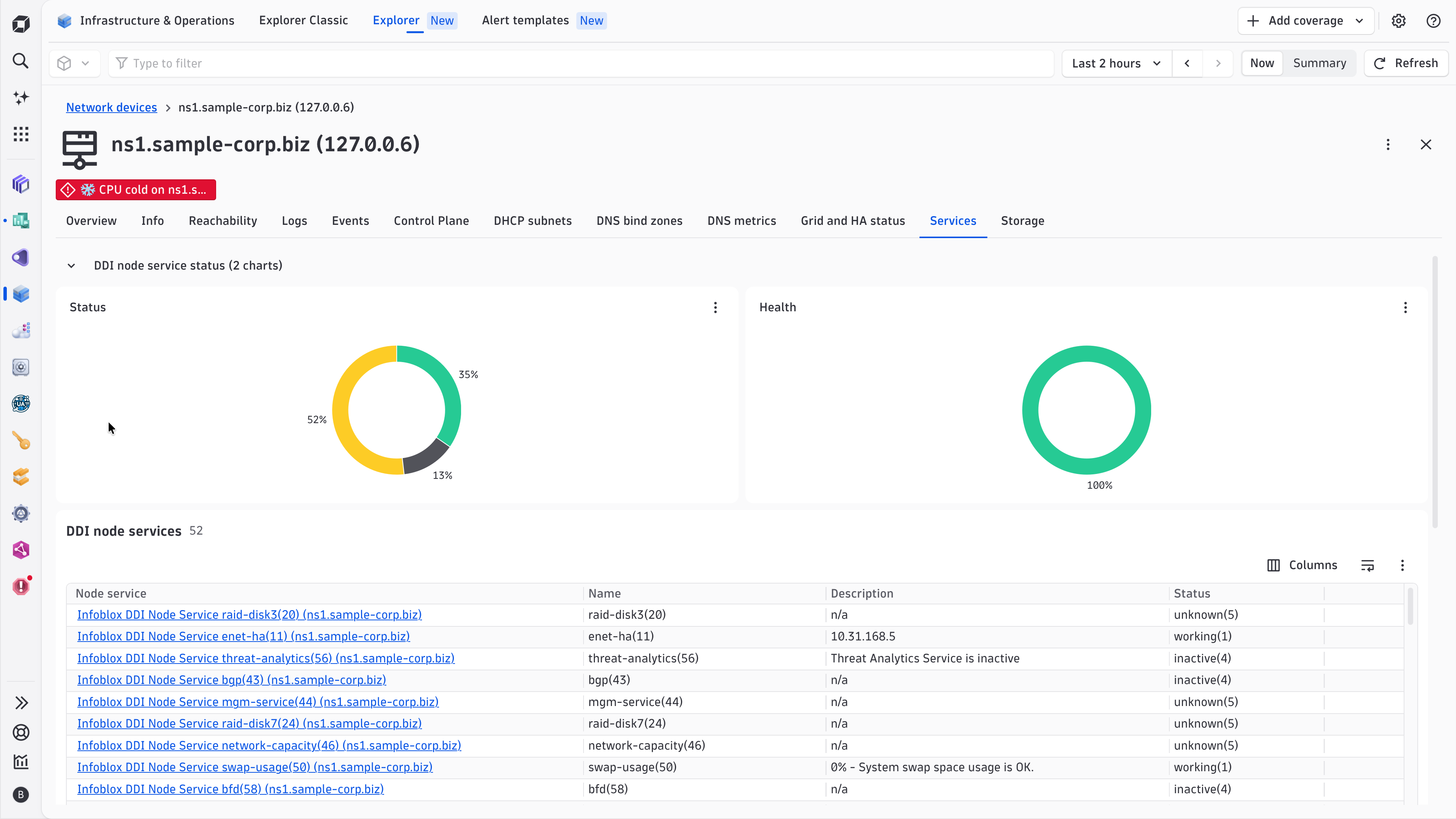The width and height of the screenshot is (1456, 819).
Task: Open the magenta hexagon app icon
Action: pos(21,550)
